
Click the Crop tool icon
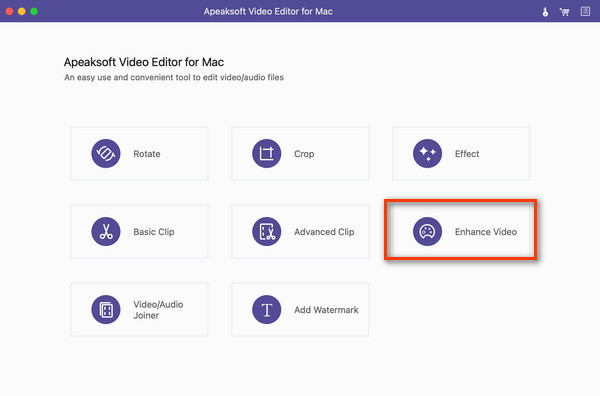(x=267, y=153)
